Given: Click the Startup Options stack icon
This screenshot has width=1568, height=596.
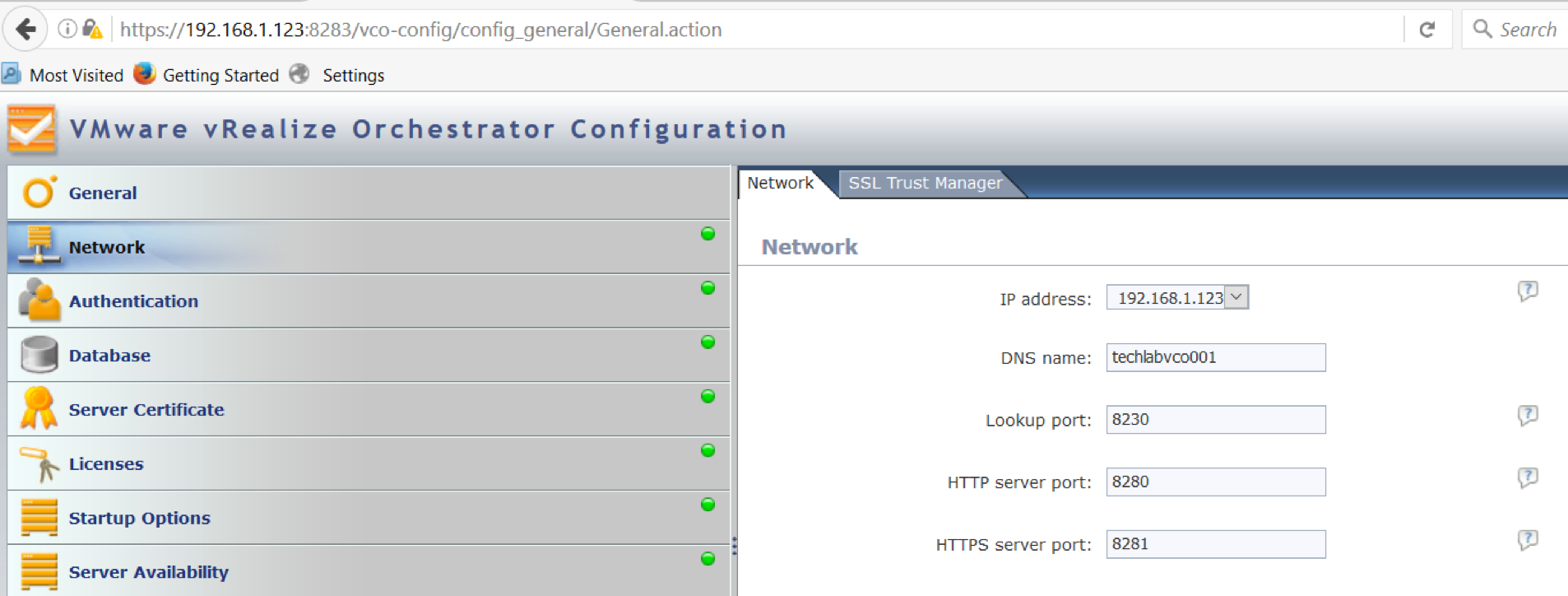Looking at the screenshot, I should pos(39,518).
